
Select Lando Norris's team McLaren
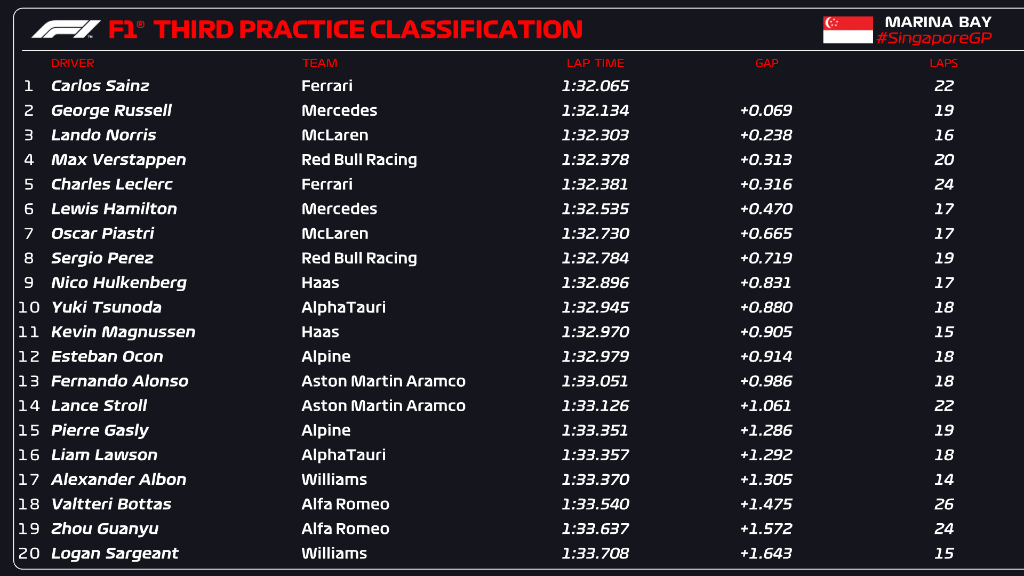coord(334,135)
